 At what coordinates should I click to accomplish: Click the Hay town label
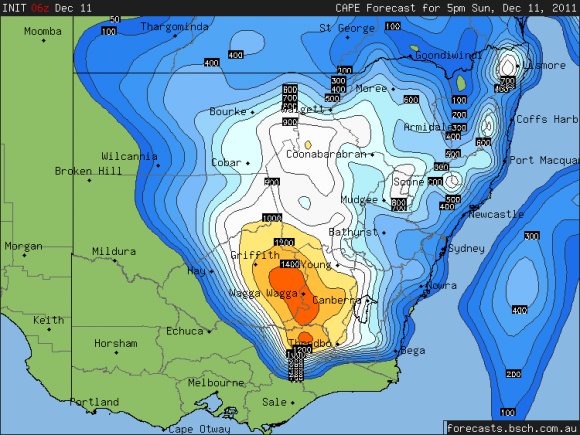tap(196, 271)
